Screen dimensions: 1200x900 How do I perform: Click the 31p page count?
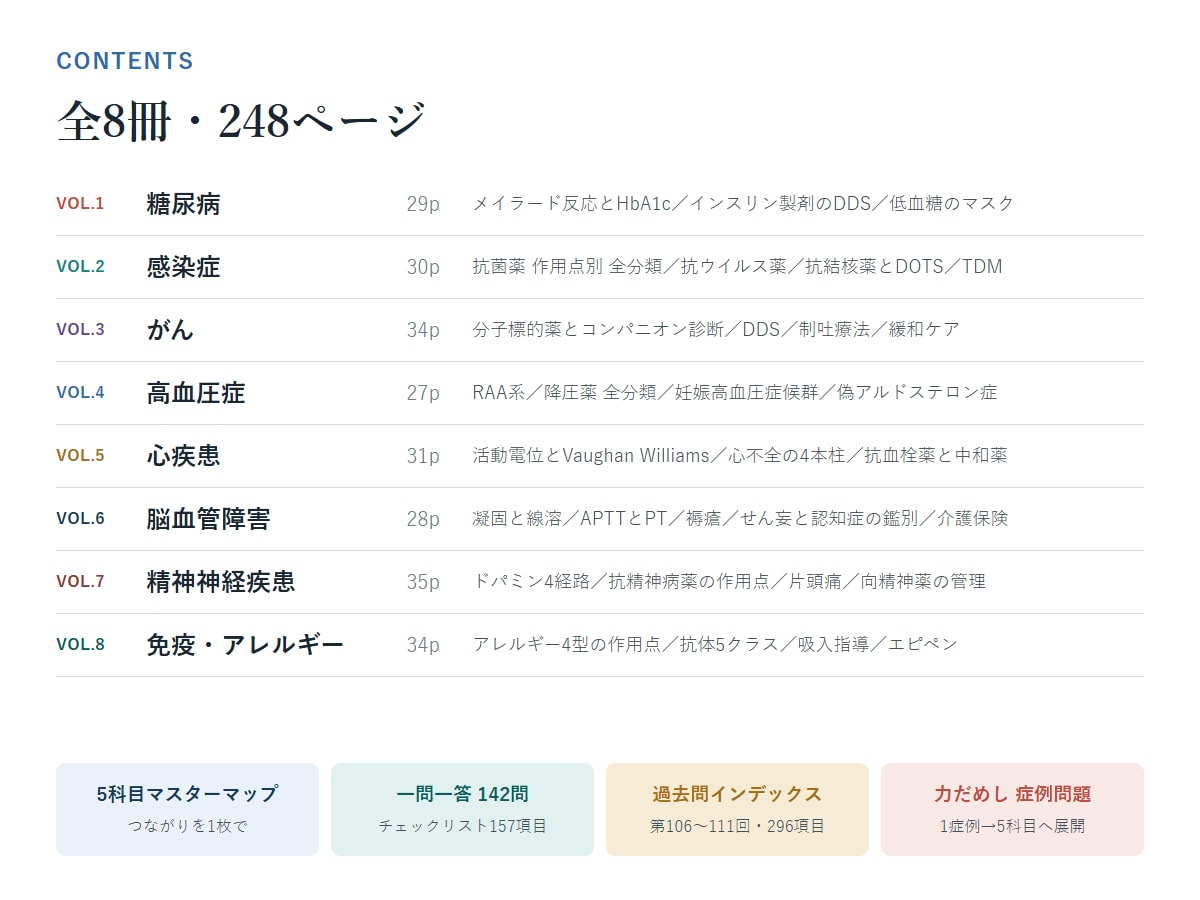click(x=423, y=456)
